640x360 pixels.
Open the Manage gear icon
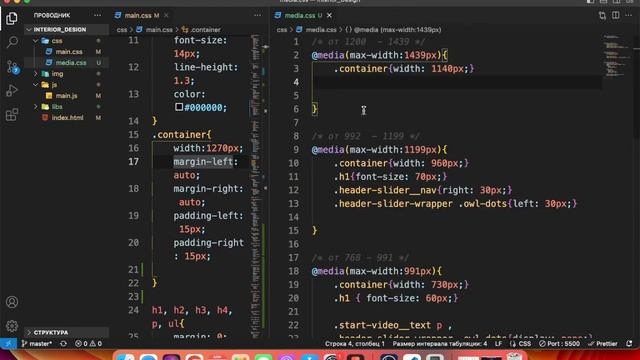(x=12, y=326)
